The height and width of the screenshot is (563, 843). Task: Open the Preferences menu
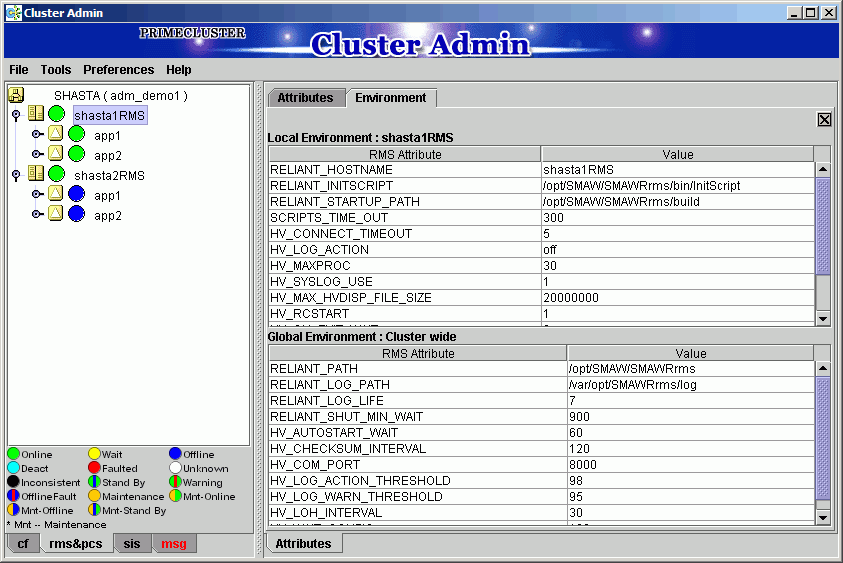coord(118,70)
